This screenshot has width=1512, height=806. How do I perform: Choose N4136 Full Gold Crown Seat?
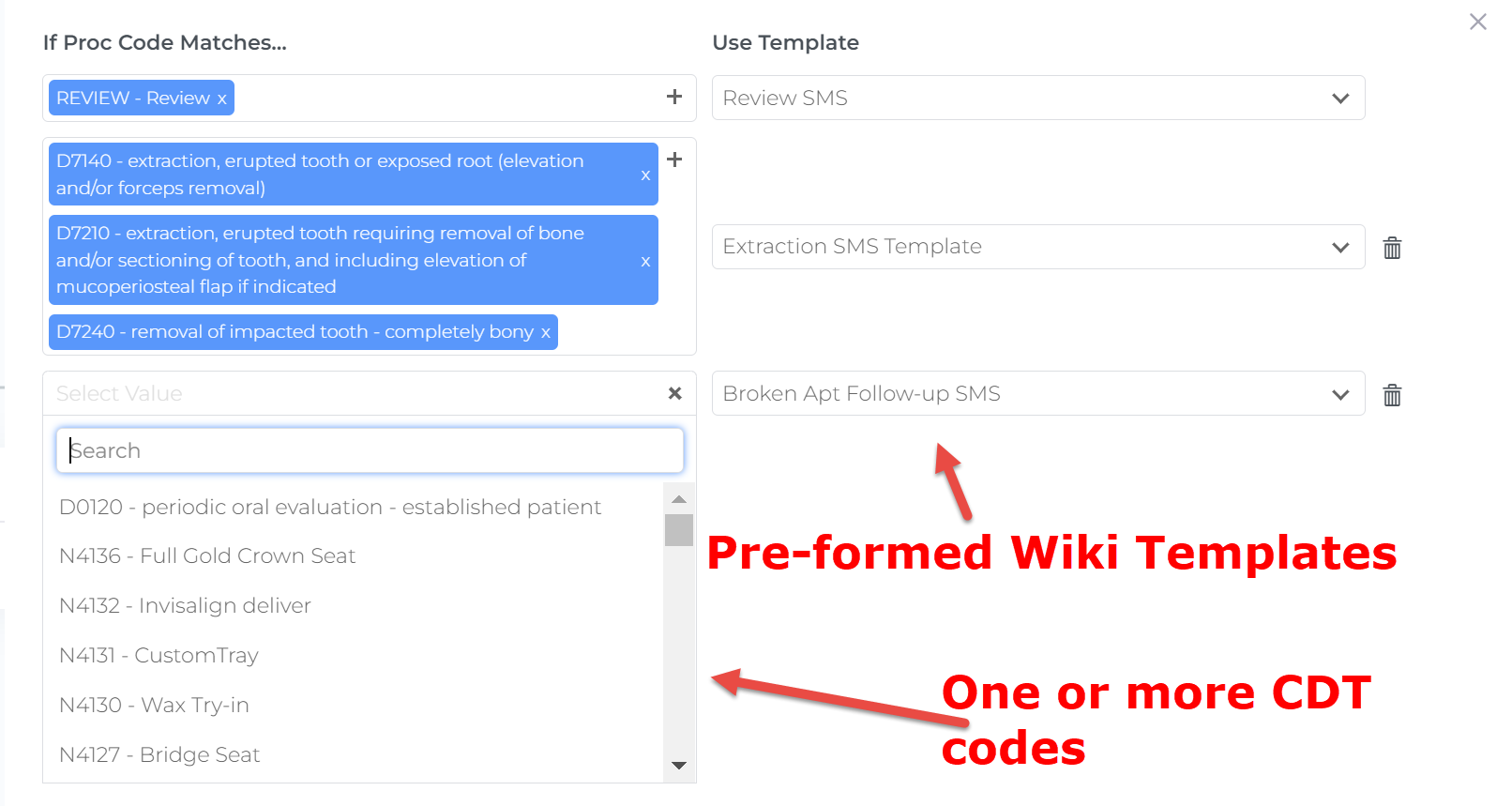tap(207, 556)
